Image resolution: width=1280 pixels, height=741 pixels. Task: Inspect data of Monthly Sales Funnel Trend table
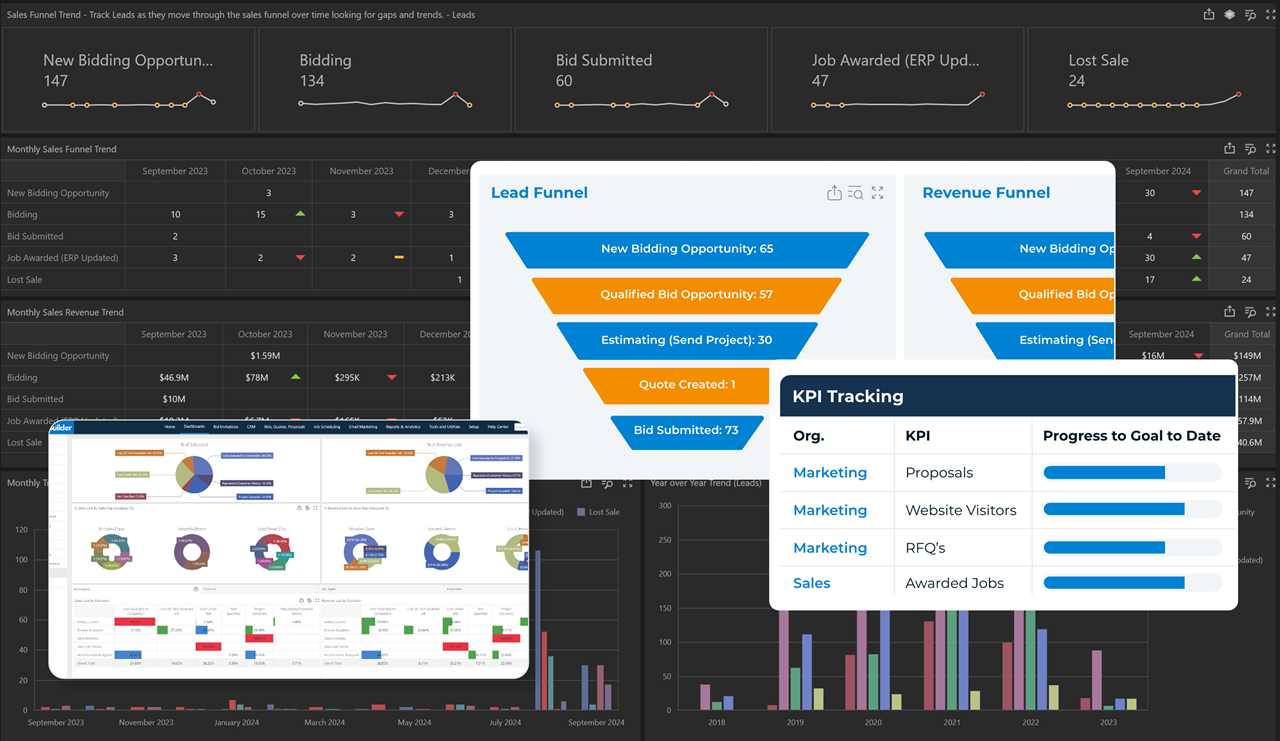click(1250, 149)
